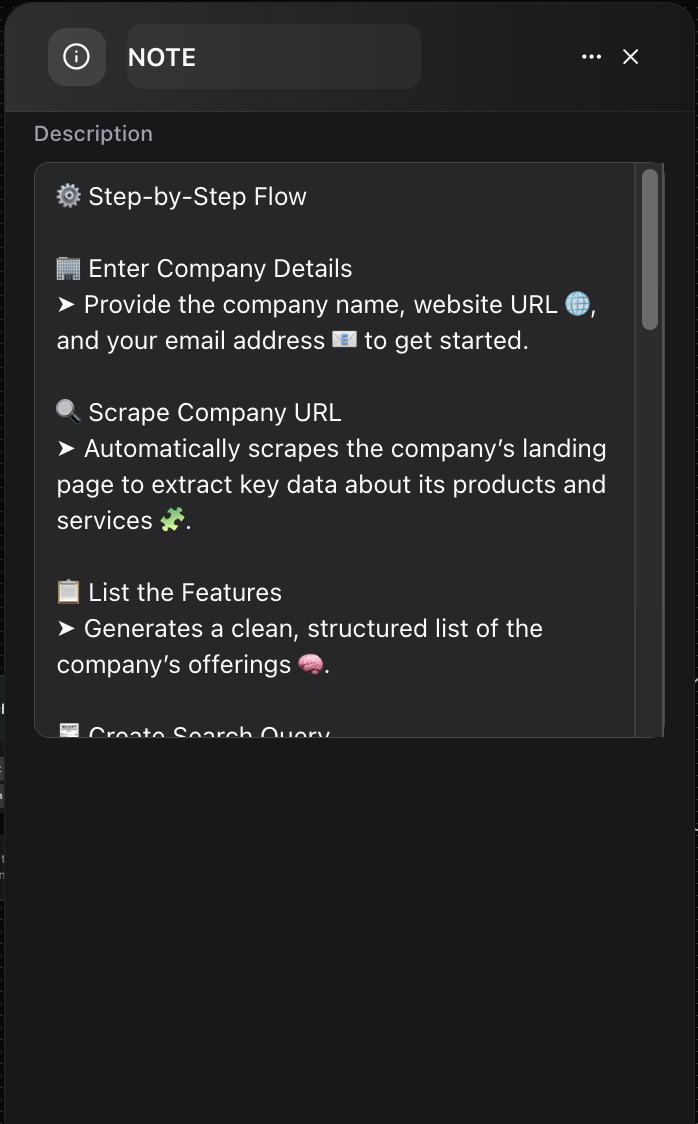The image size is (698, 1124).
Task: Click the scrollbar thumb on the description panel
Action: point(650,250)
